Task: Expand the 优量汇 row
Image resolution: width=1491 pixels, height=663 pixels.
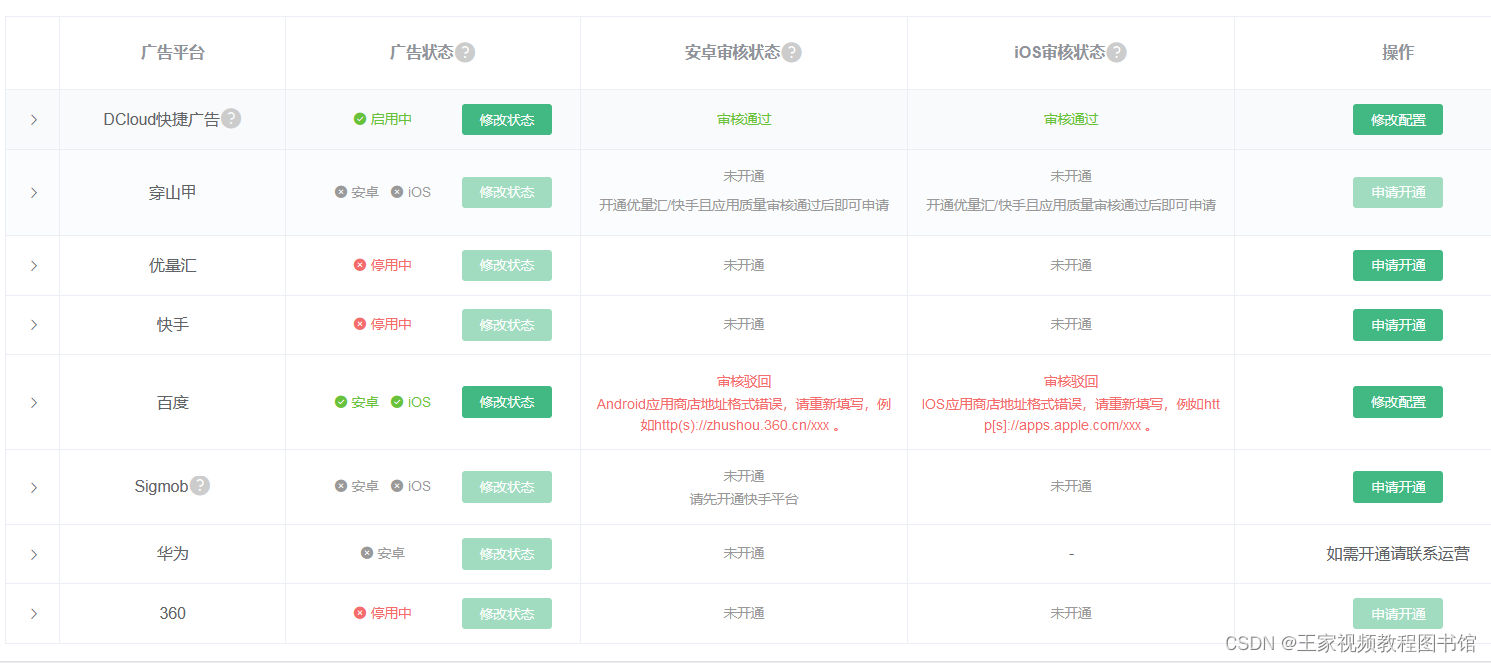Action: click(33, 266)
